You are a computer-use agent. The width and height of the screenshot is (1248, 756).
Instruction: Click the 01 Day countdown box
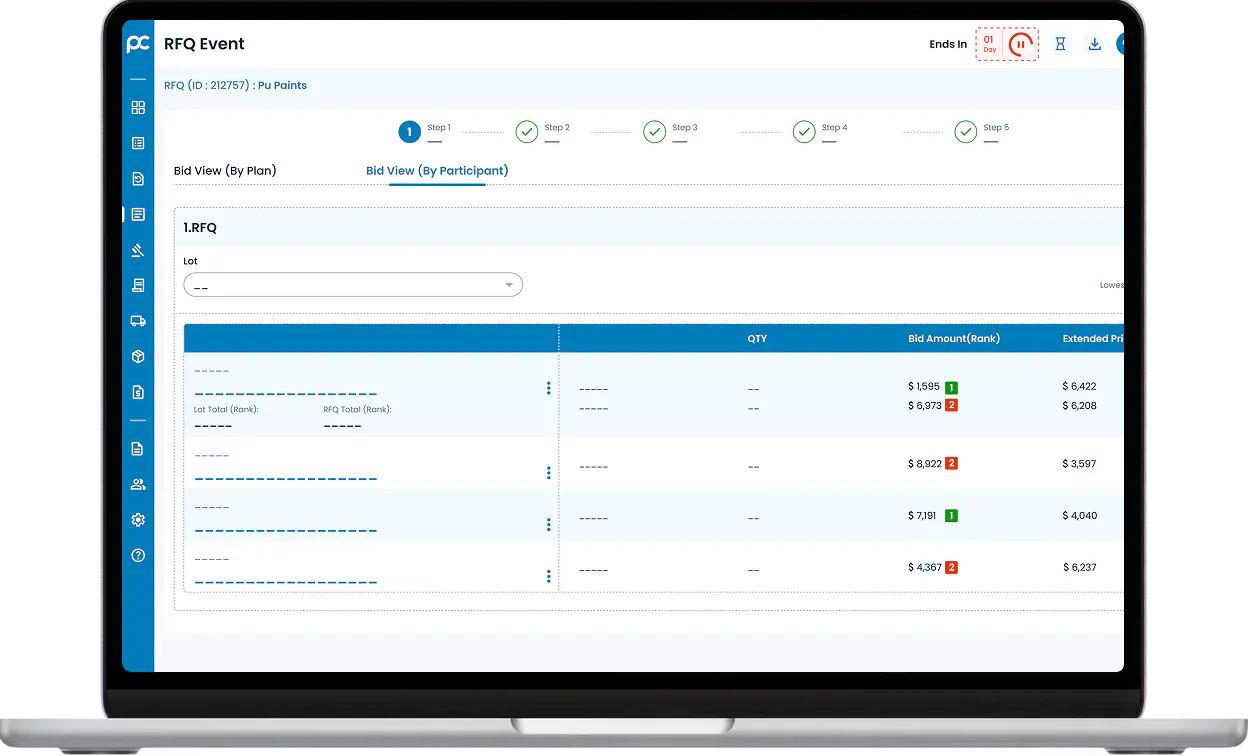989,44
